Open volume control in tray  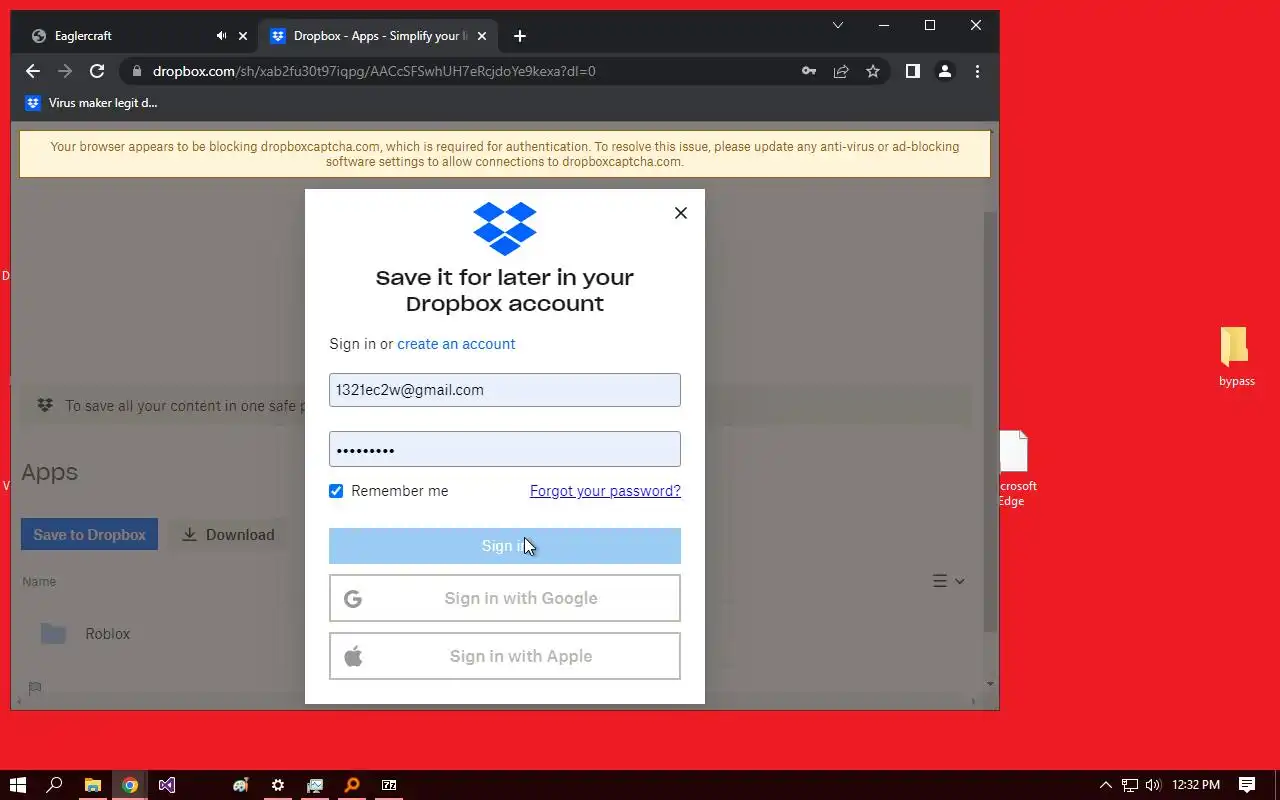tap(1153, 785)
